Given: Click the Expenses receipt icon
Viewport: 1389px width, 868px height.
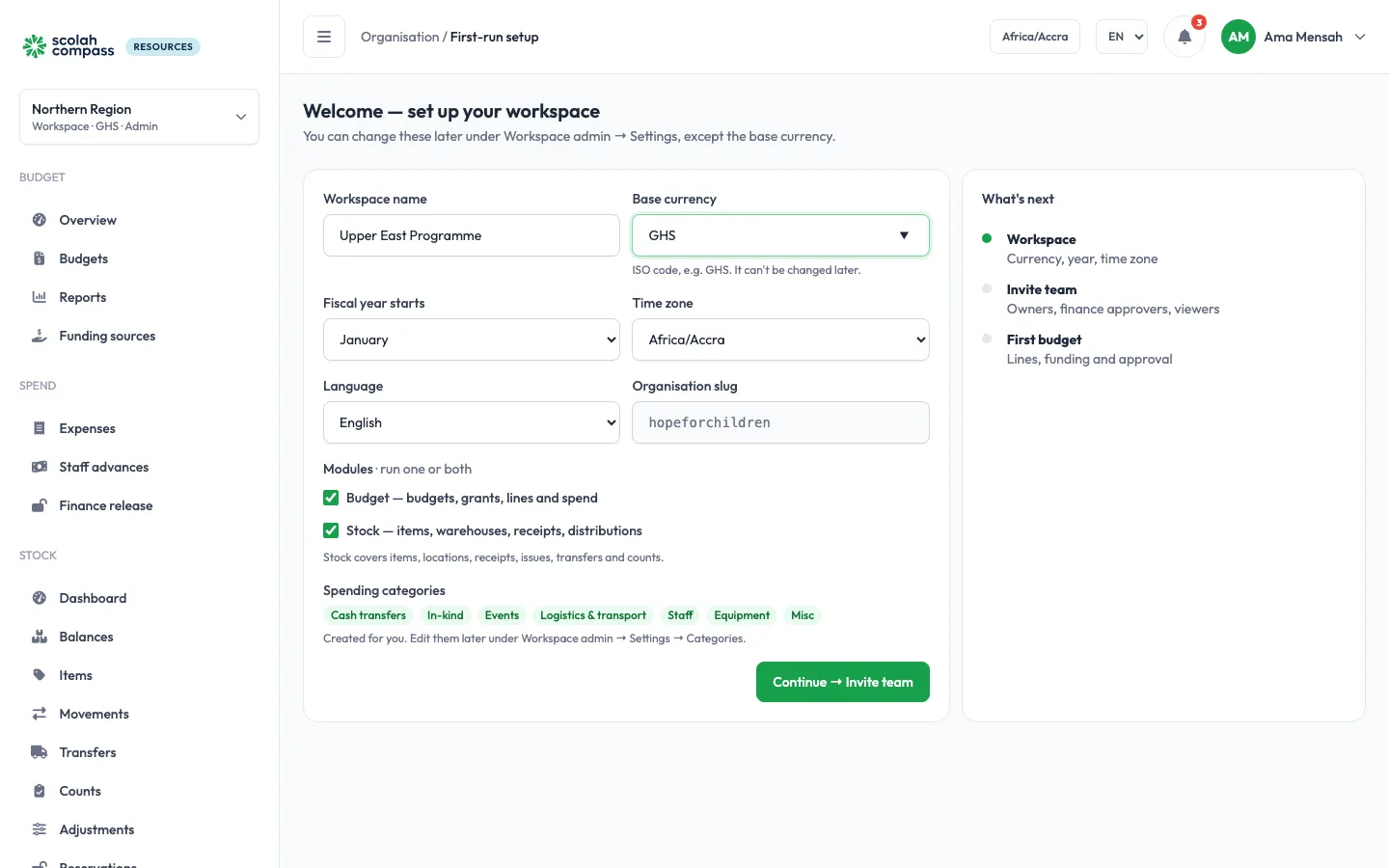Looking at the screenshot, I should pos(40,428).
